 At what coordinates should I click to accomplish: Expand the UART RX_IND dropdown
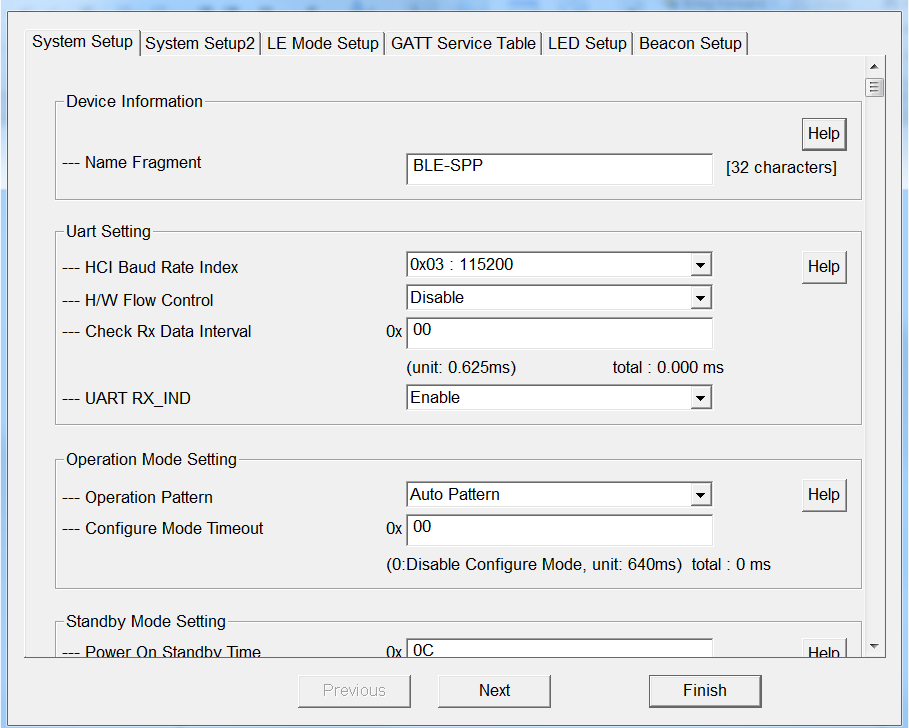click(x=701, y=398)
